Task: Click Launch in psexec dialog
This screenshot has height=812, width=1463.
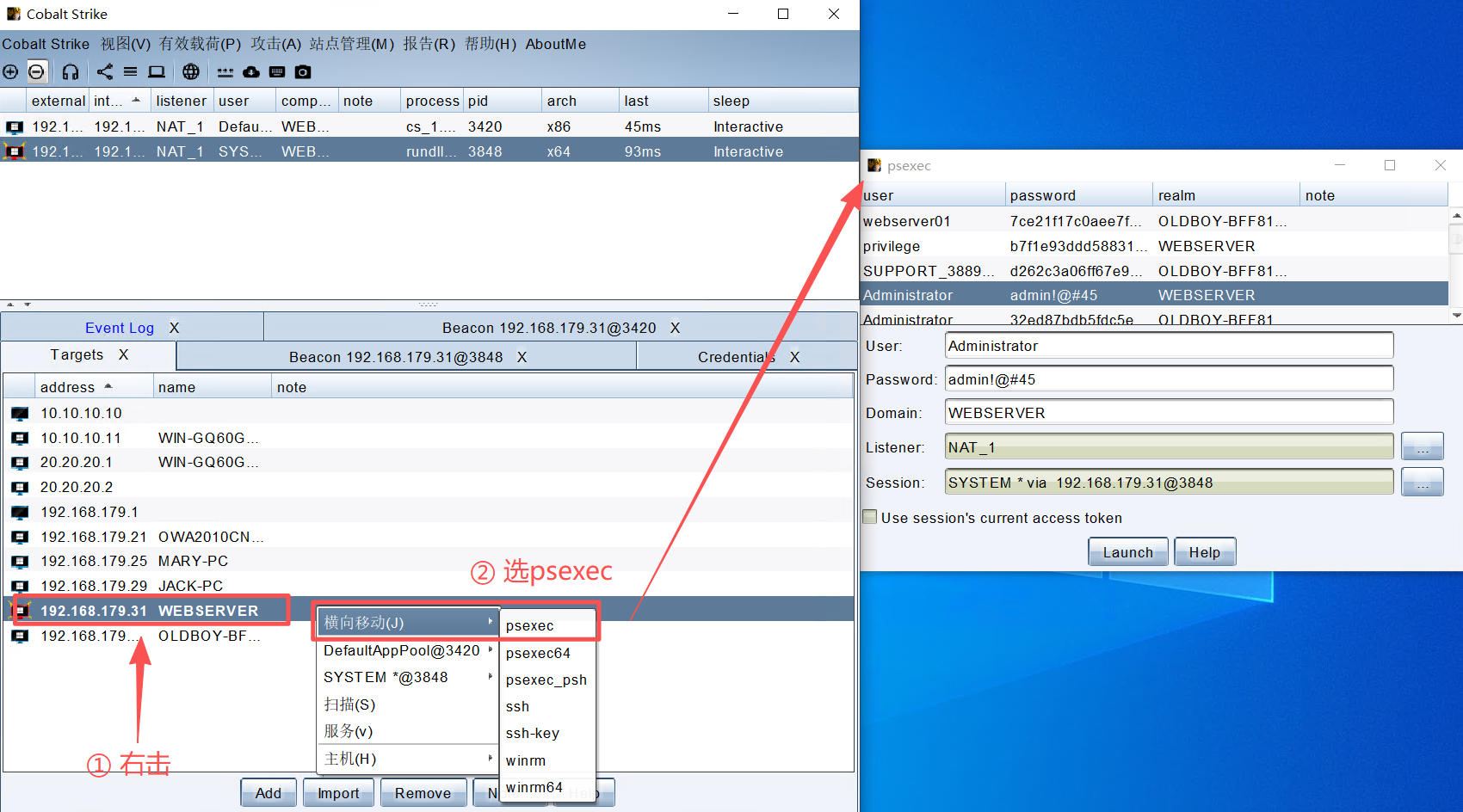Action: tap(1127, 552)
